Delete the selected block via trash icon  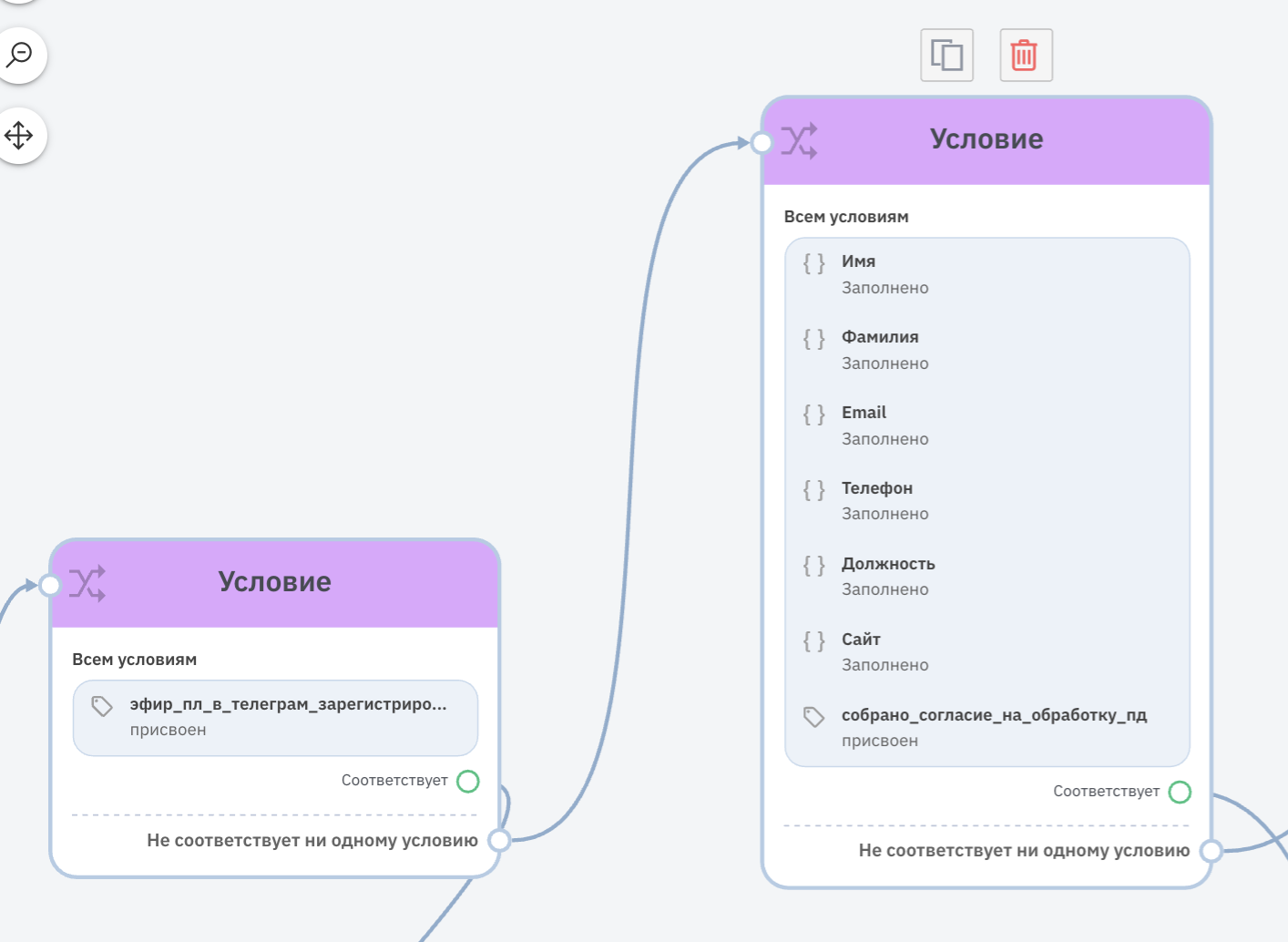pyautogui.click(x=1026, y=56)
